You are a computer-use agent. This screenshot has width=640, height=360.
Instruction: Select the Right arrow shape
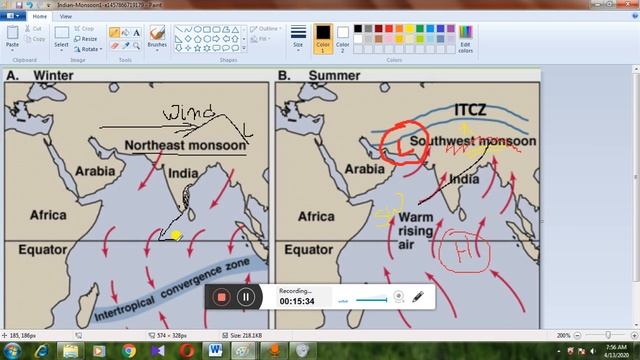coord(216,39)
